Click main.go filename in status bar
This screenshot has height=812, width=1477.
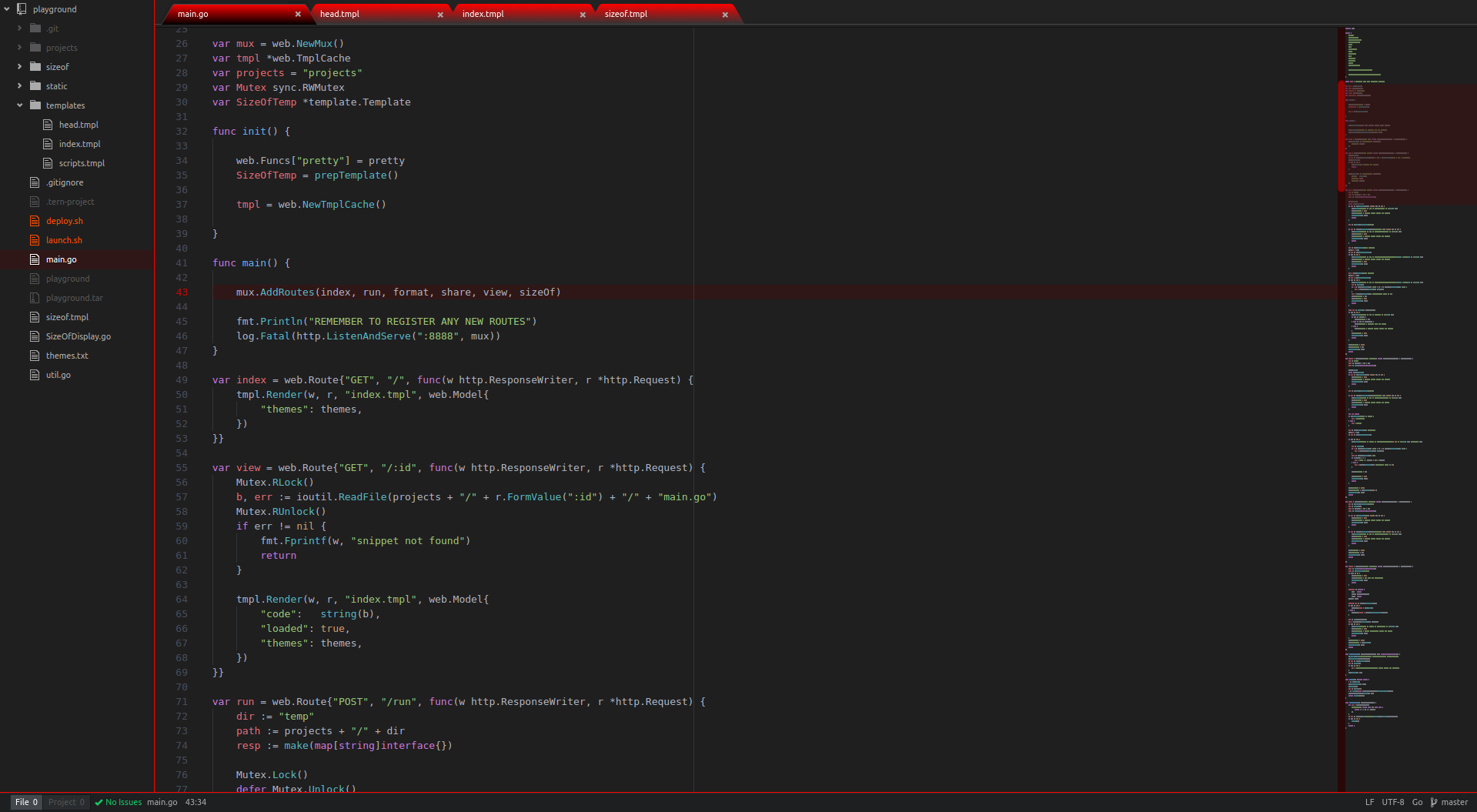point(162,802)
